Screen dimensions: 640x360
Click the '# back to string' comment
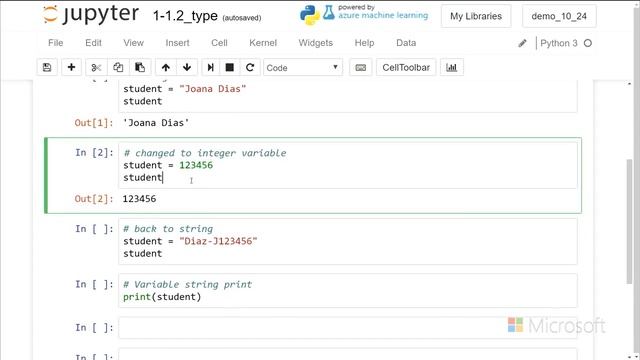click(x=168, y=229)
